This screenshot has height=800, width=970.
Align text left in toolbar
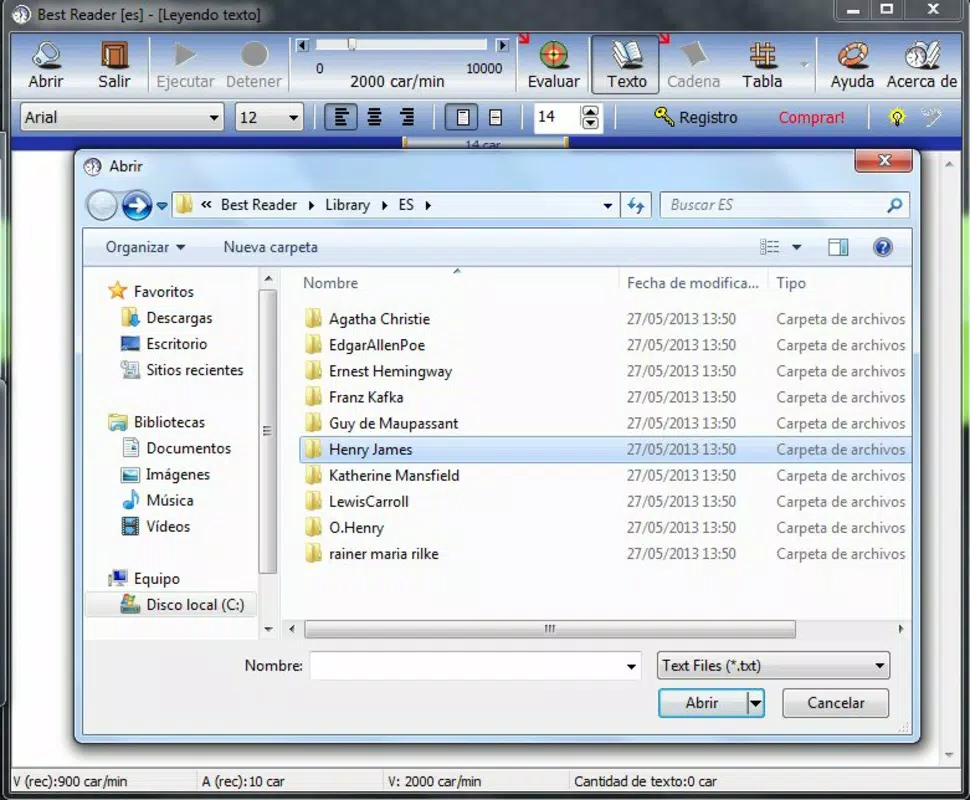click(341, 117)
